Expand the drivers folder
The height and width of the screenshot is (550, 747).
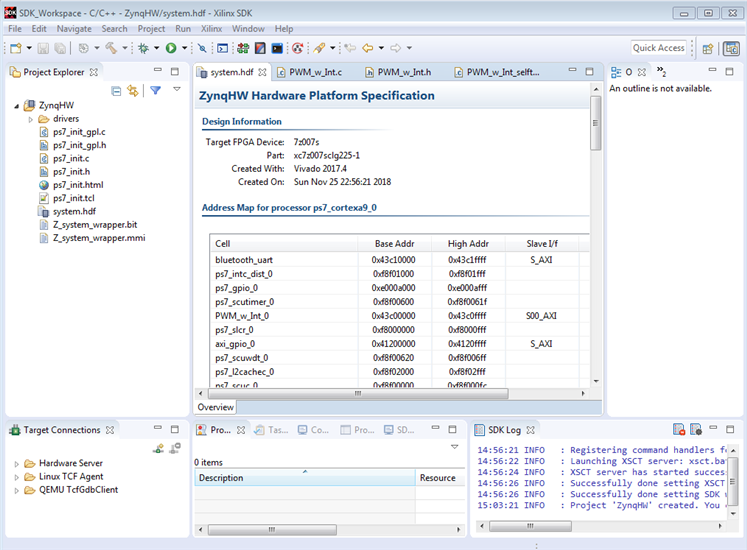coord(30,119)
